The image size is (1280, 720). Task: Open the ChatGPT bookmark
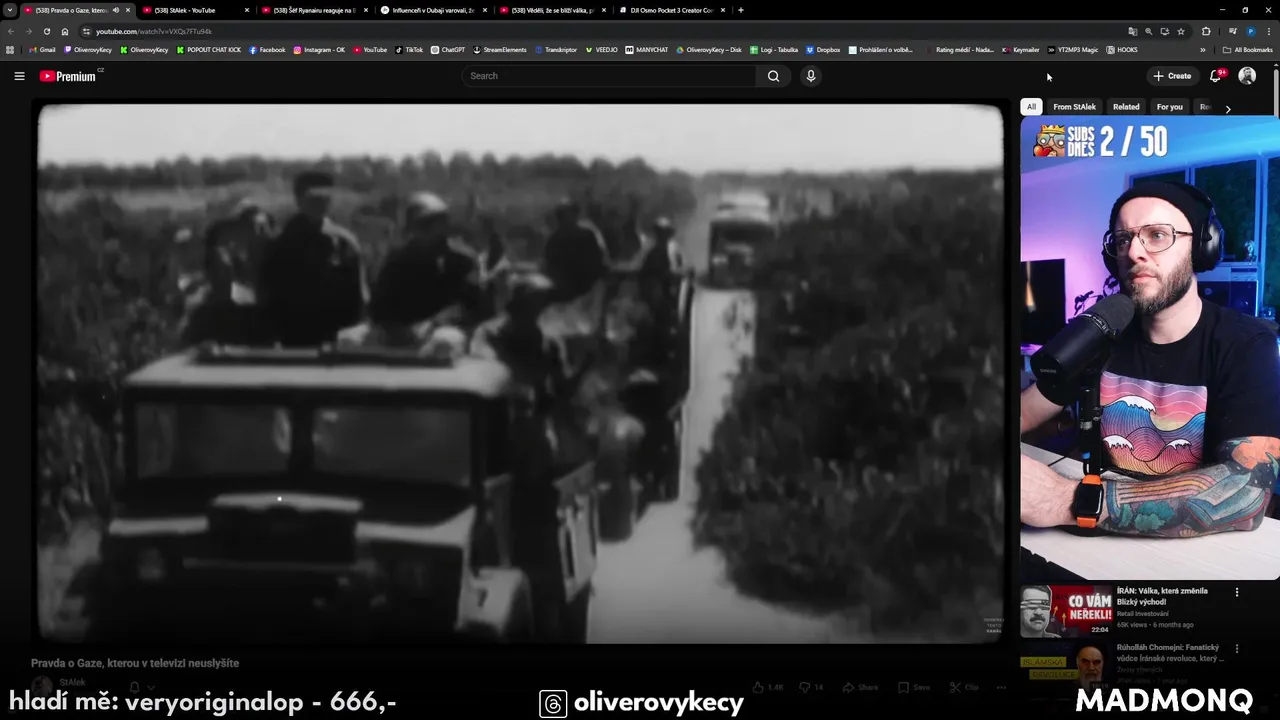point(448,49)
